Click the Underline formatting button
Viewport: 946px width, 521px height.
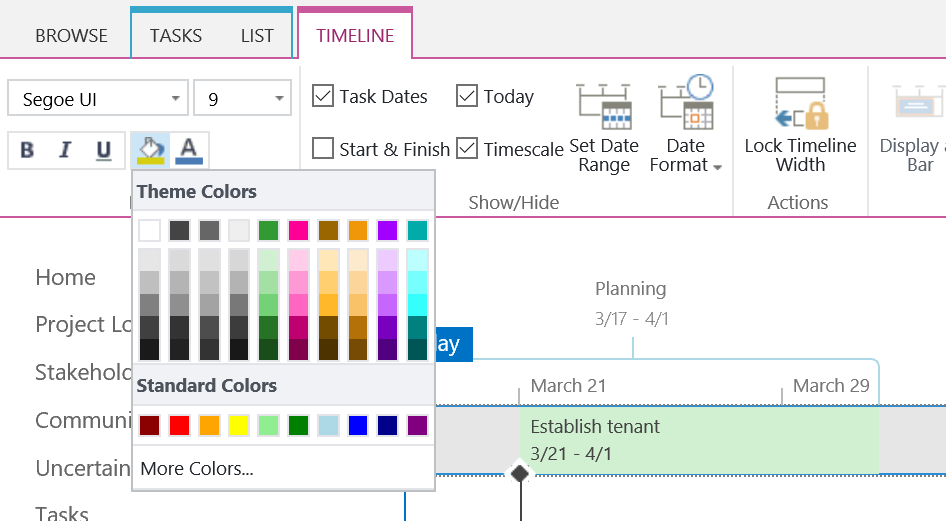coord(104,150)
